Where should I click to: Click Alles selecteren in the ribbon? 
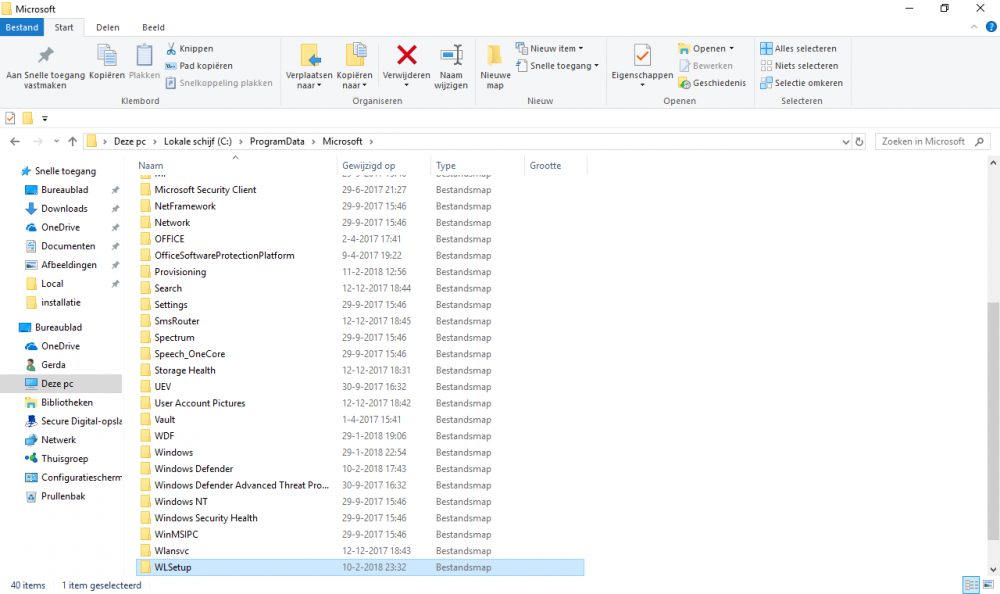pyautogui.click(x=804, y=47)
